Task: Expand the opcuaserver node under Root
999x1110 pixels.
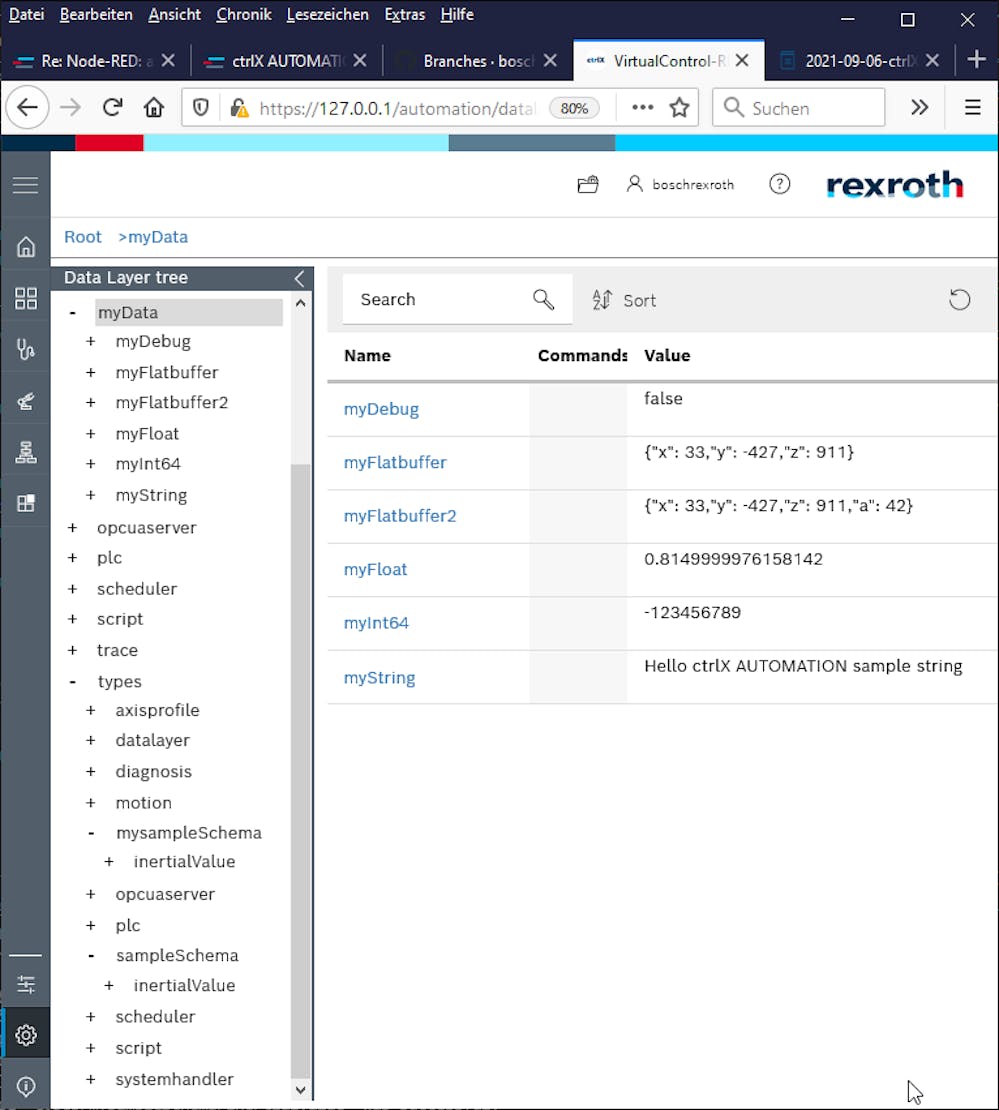Action: pos(73,528)
